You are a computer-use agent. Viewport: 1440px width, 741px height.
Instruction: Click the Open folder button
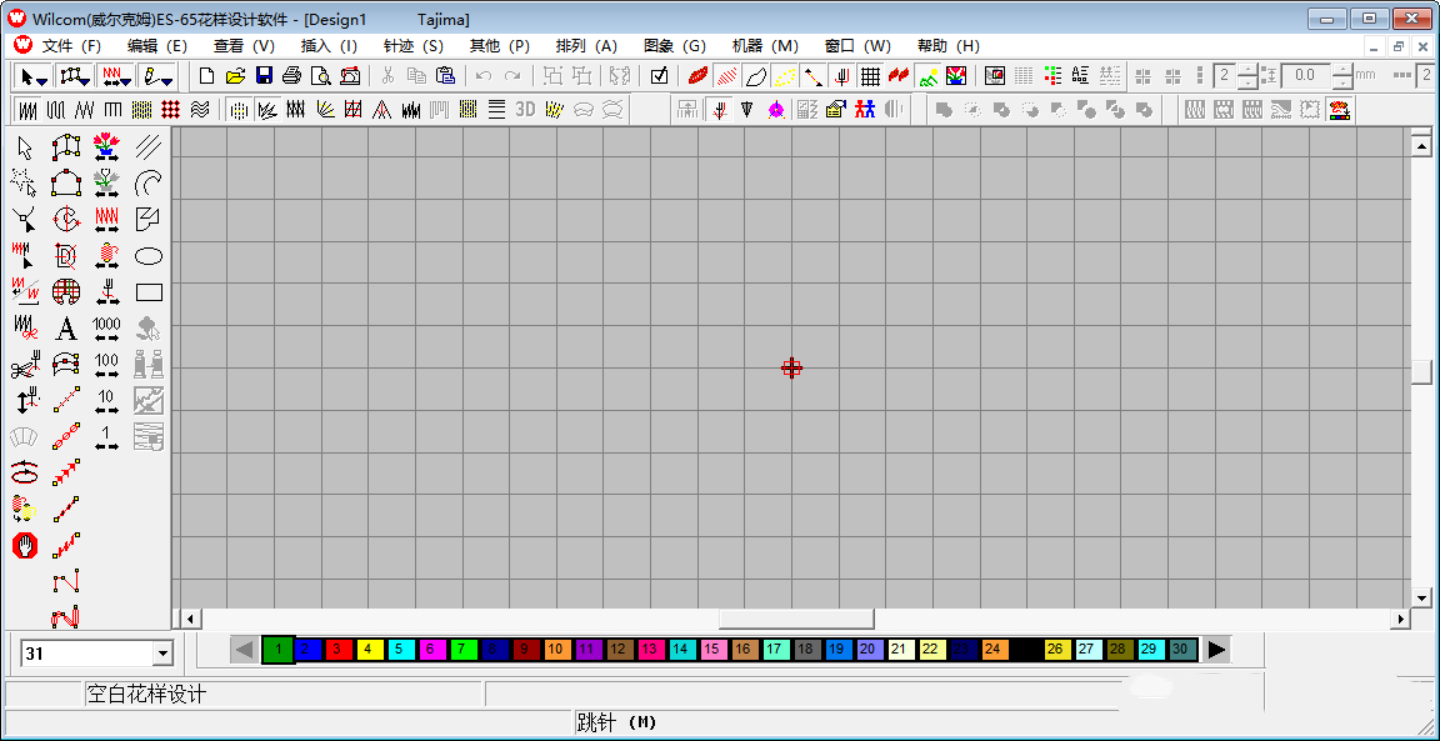[x=235, y=76]
